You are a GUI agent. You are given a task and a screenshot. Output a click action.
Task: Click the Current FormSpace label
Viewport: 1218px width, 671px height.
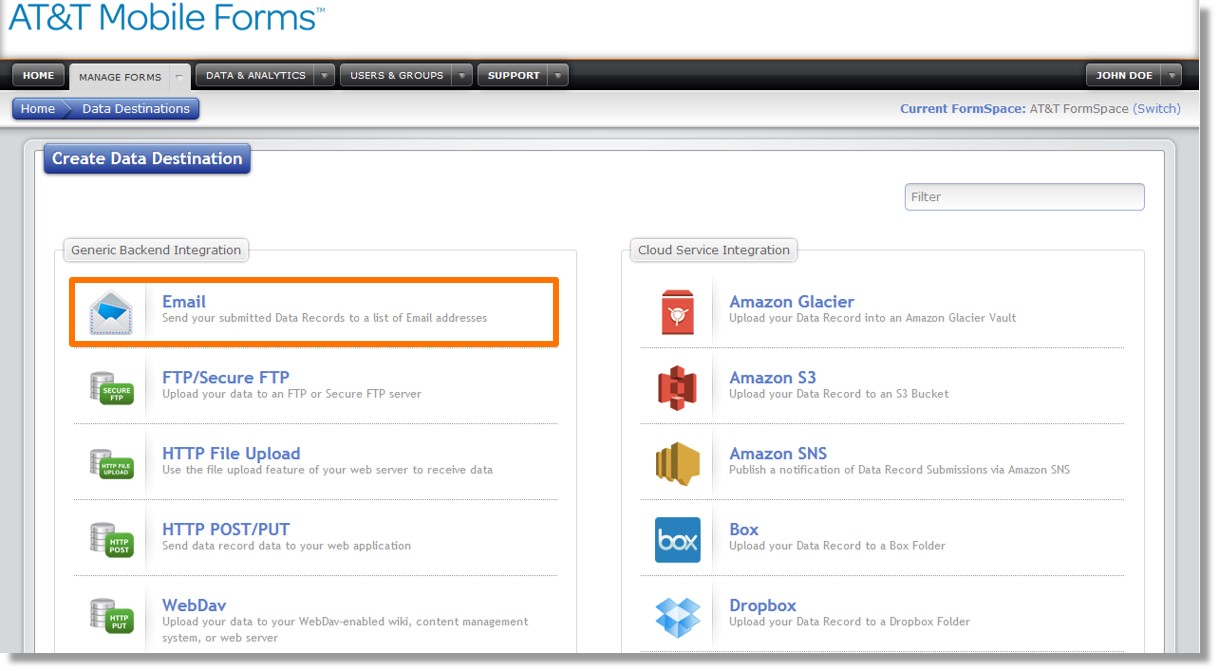tap(962, 109)
